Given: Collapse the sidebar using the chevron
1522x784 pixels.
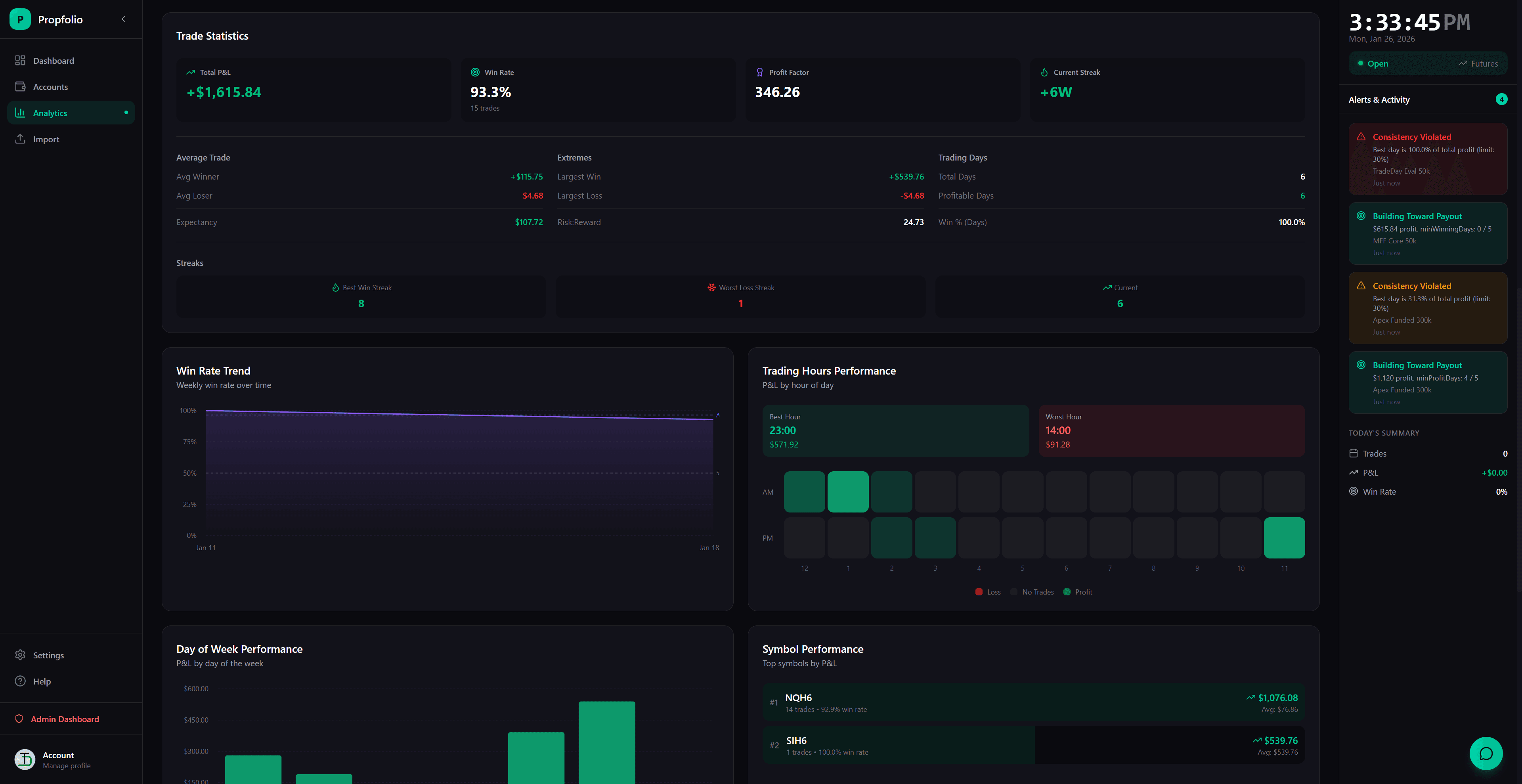Looking at the screenshot, I should (x=124, y=19).
